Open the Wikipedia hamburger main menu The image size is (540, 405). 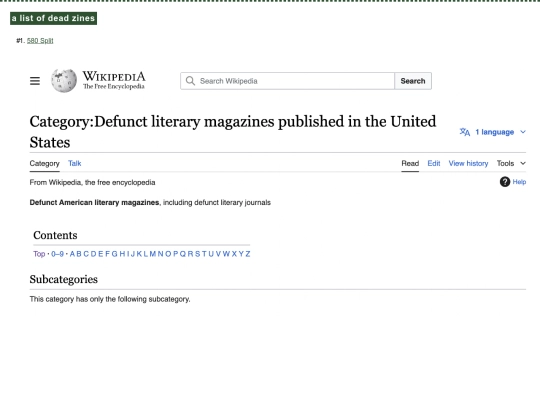pyautogui.click(x=35, y=81)
